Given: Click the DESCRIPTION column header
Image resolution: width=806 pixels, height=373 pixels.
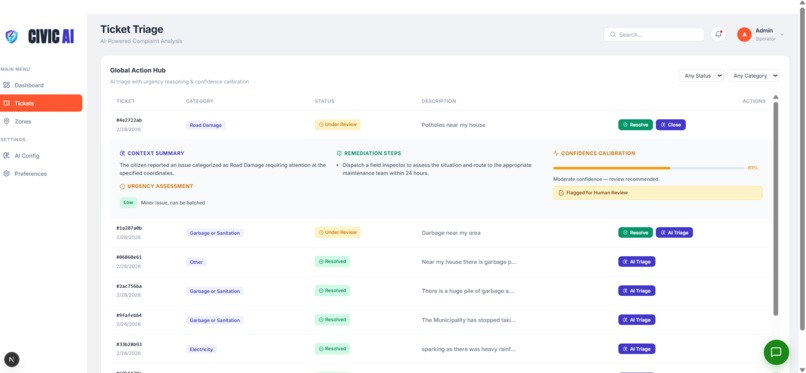Looking at the screenshot, I should 438,101.
